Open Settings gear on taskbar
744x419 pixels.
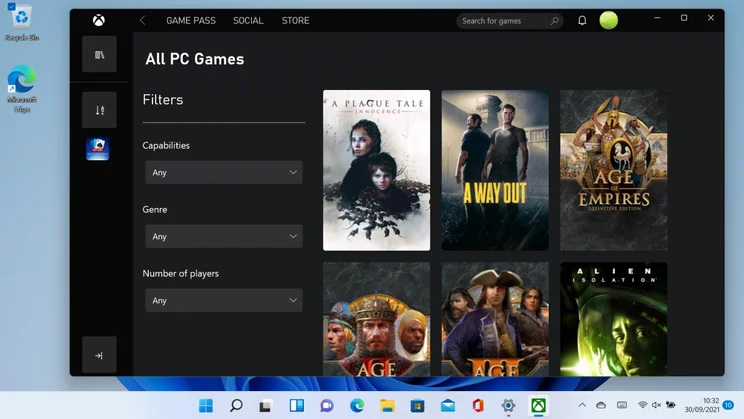coord(508,405)
